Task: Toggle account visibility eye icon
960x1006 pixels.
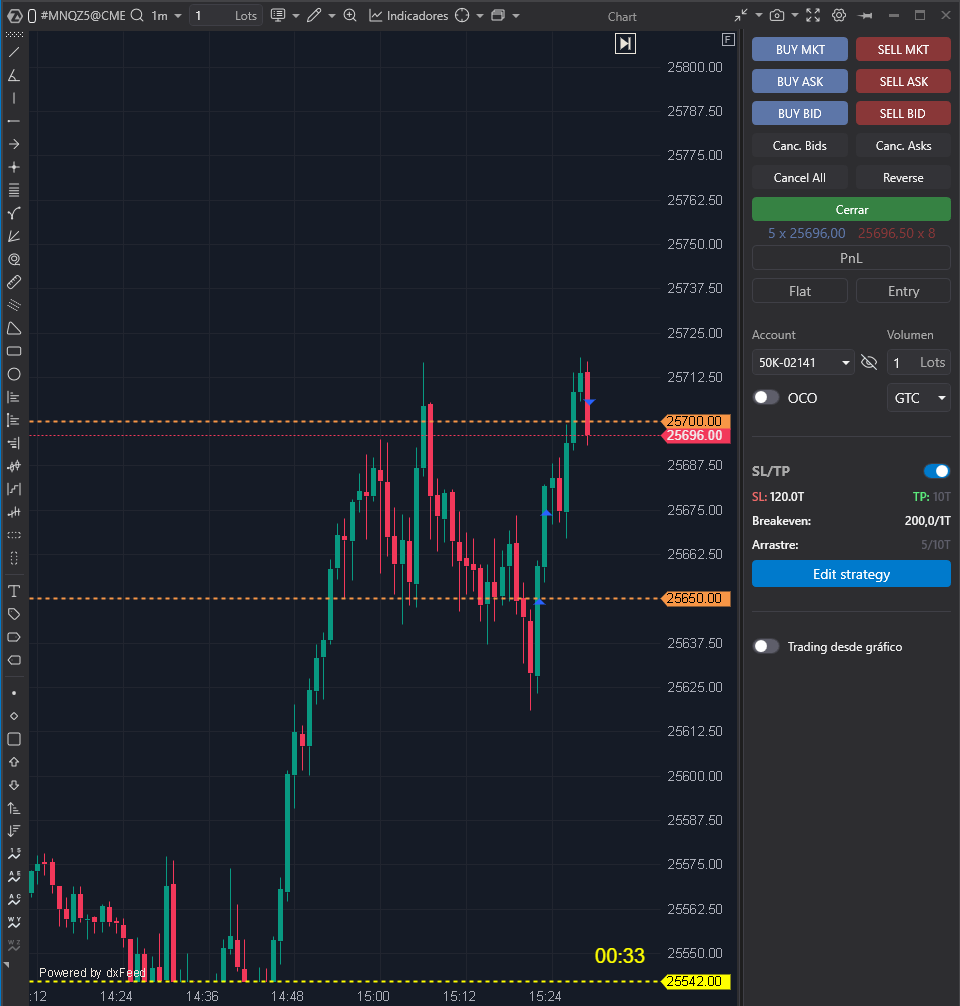Action: (869, 362)
